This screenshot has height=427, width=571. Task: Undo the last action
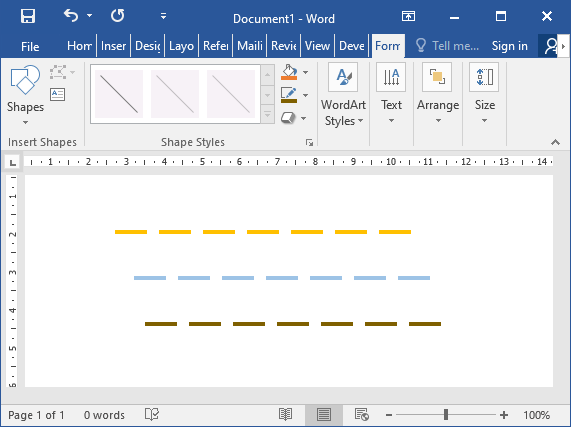pyautogui.click(x=71, y=16)
